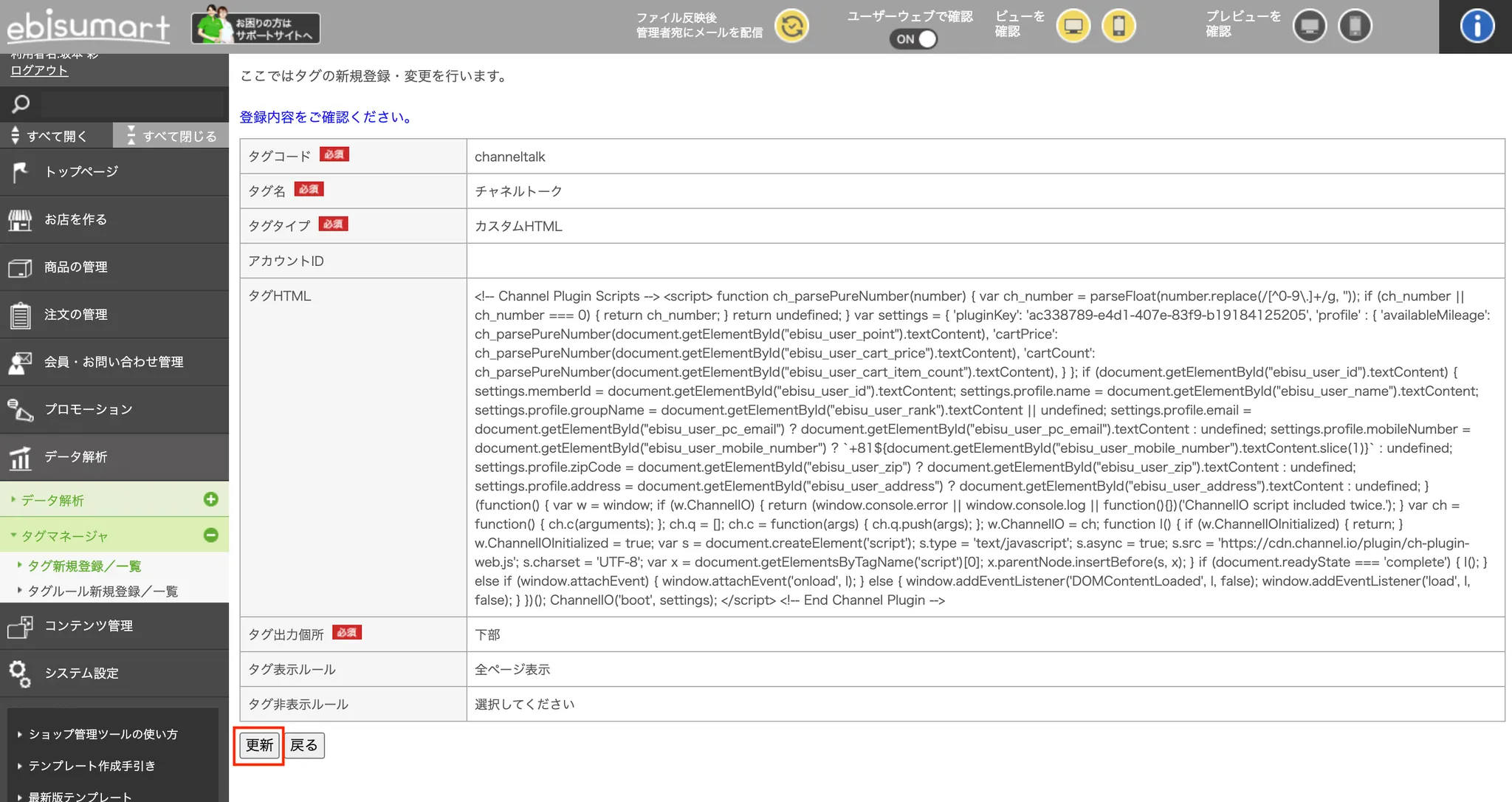Open the 商品の管理 menu
Viewport: 1512px width, 802px height.
pyautogui.click(x=76, y=267)
